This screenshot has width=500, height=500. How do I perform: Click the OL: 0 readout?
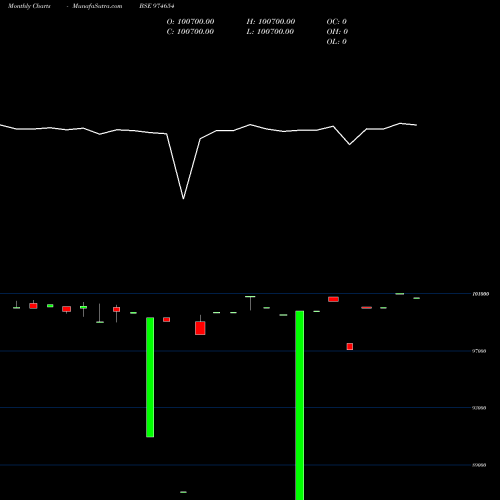coord(337,41)
